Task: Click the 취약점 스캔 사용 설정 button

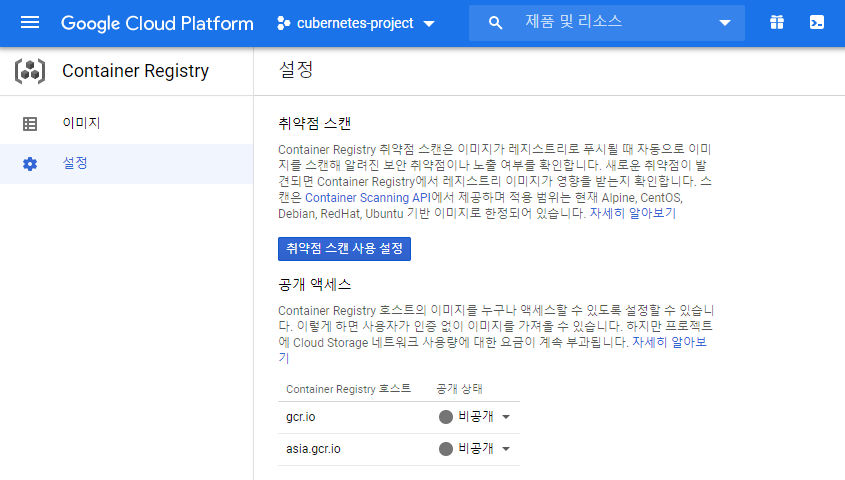Action: click(x=344, y=249)
